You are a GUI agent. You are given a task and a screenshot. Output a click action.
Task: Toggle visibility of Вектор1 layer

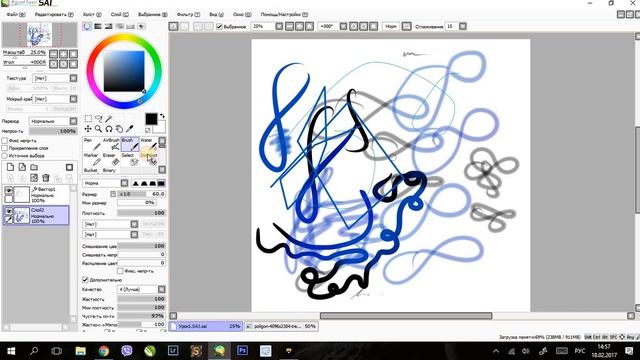[9, 190]
